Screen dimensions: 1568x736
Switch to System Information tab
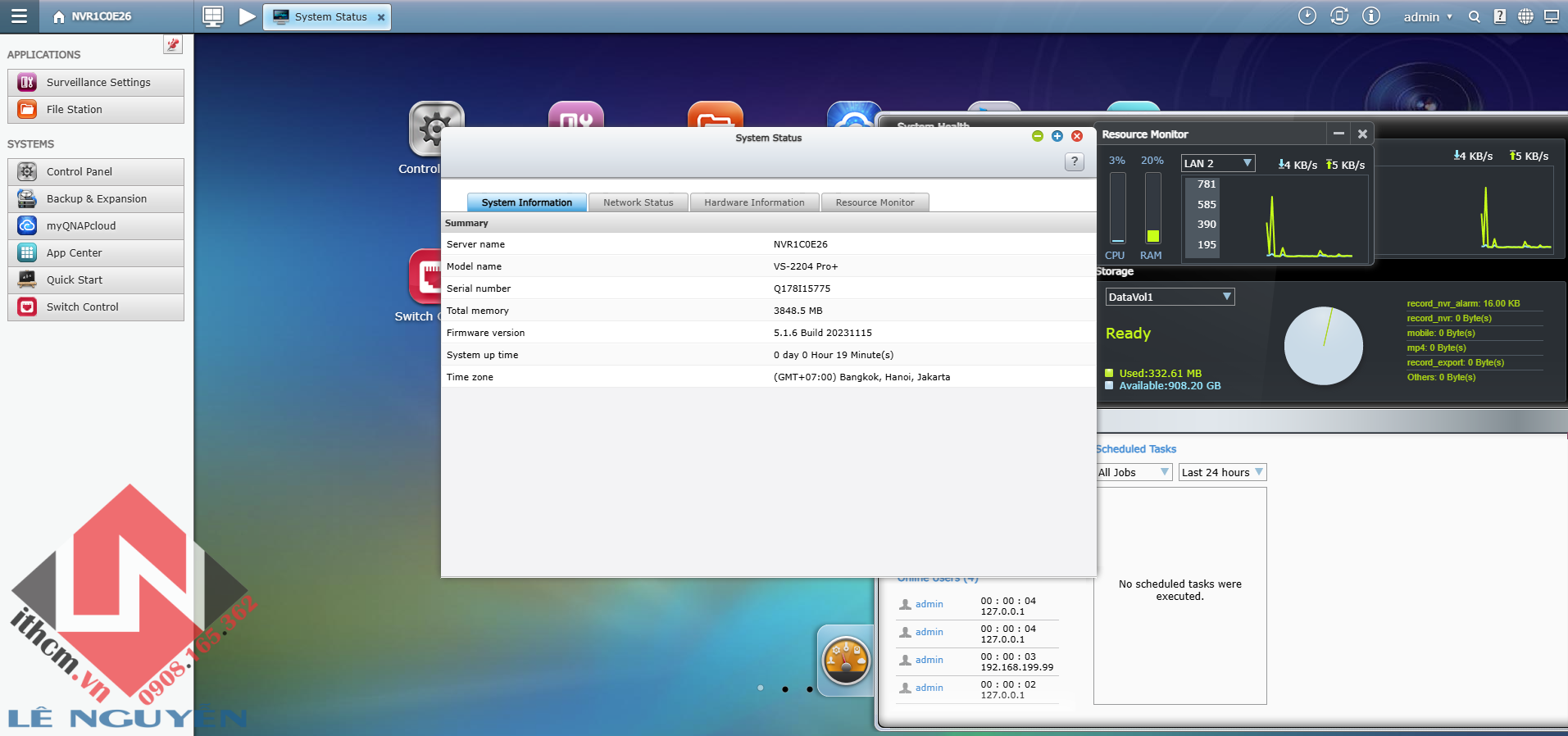pos(527,202)
